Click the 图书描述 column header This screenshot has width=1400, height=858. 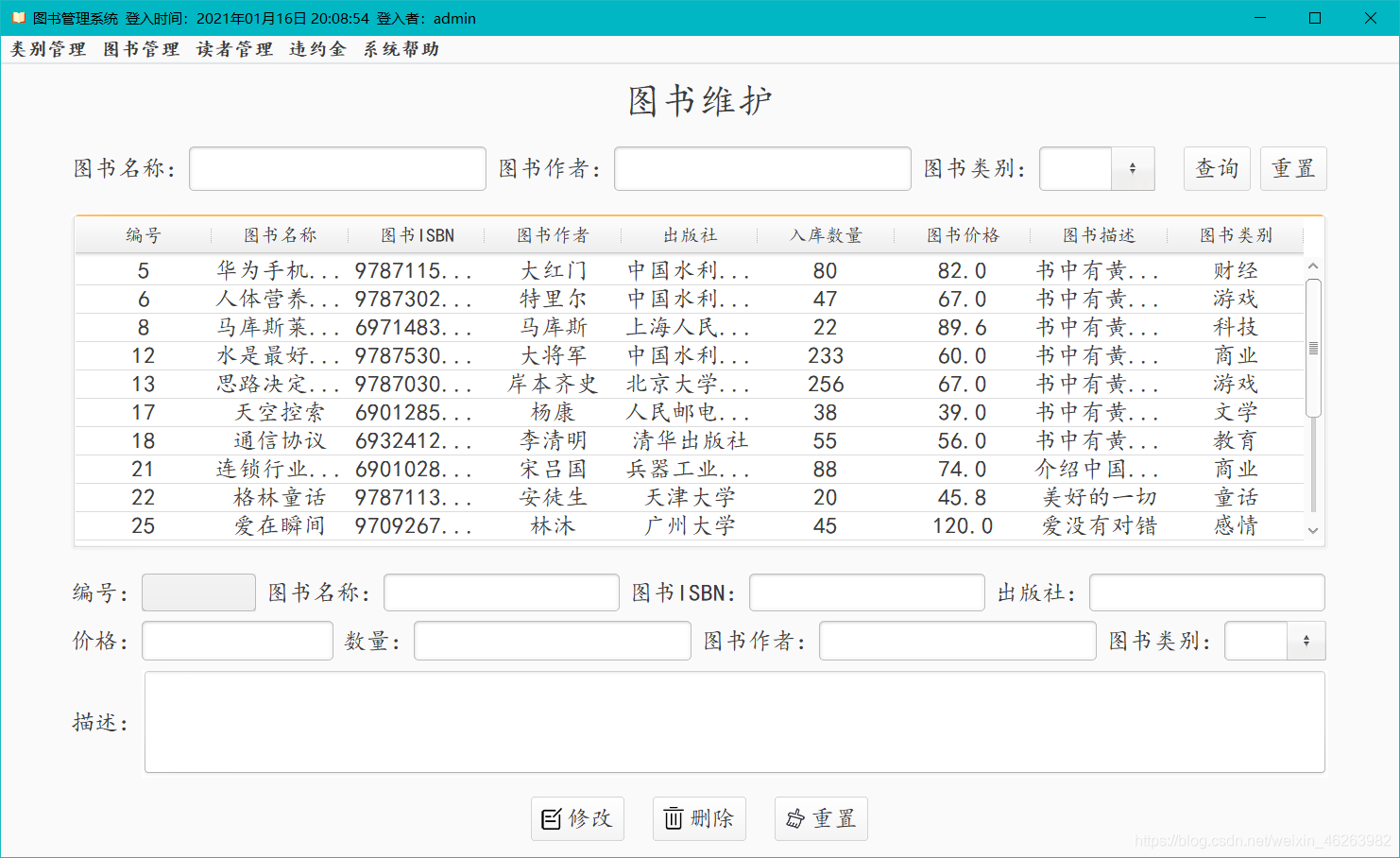pyautogui.click(x=1099, y=235)
